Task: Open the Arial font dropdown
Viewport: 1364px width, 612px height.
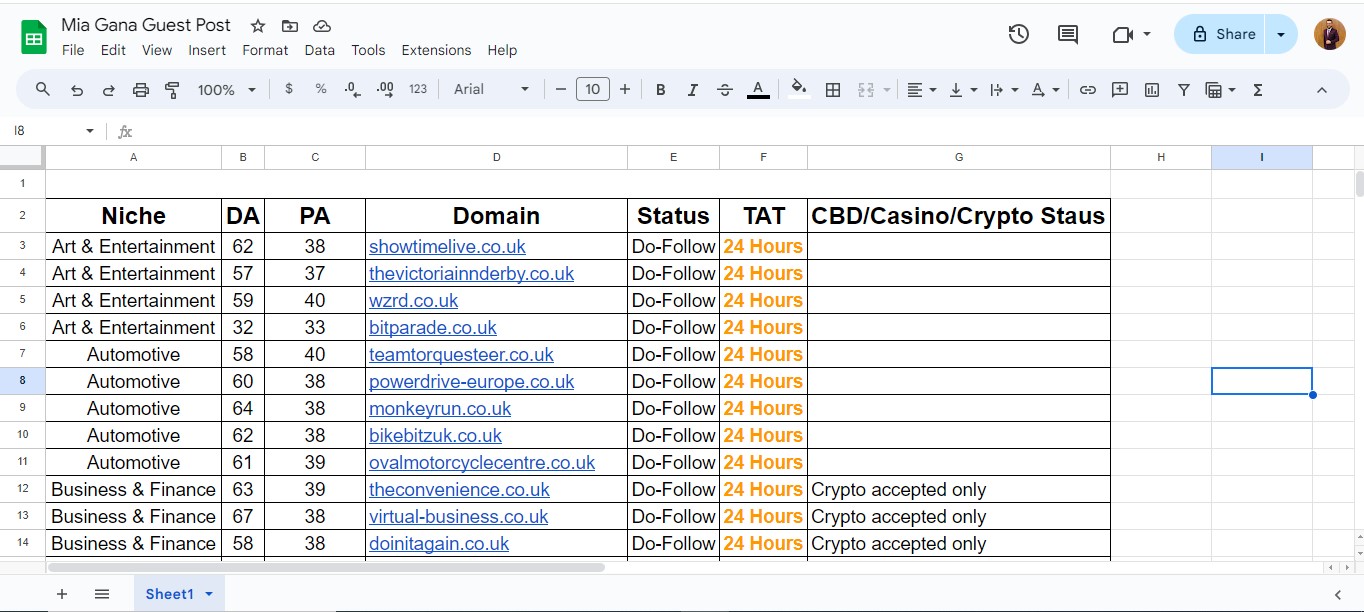Action: pyautogui.click(x=491, y=90)
